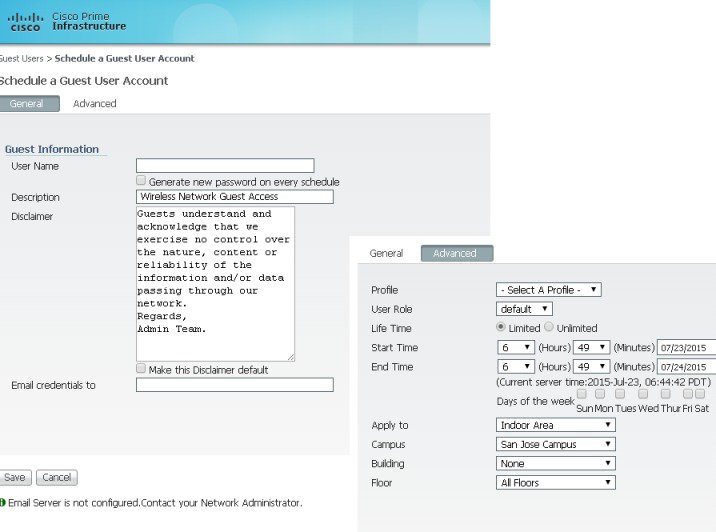The width and height of the screenshot is (716, 532).
Task: Click the Cancel button
Action: 57,477
